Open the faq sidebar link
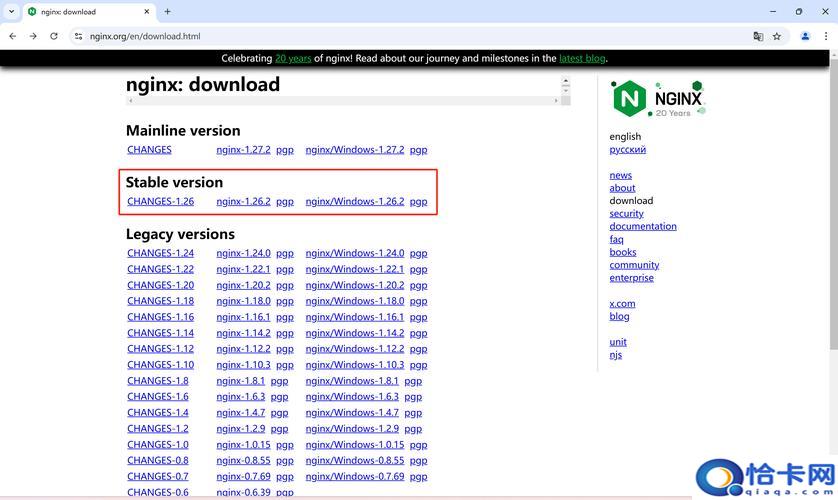The width and height of the screenshot is (838, 500). tap(616, 239)
